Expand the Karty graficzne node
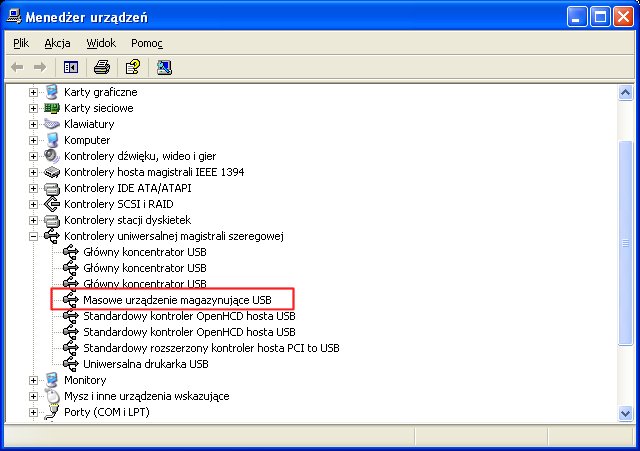Screen dimensions: 640x451 (33, 92)
